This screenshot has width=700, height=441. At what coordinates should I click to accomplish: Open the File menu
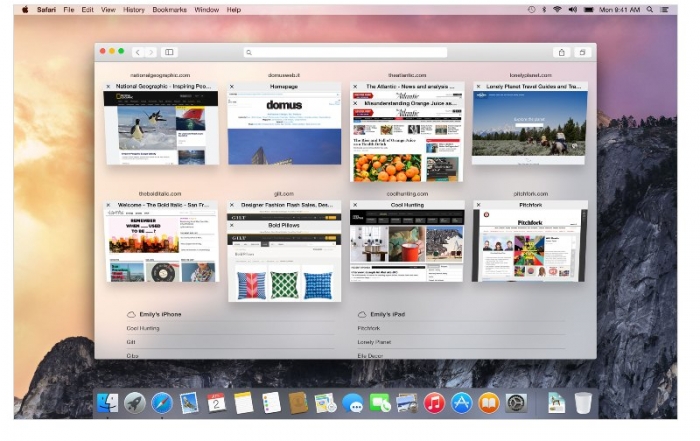coord(69,9)
